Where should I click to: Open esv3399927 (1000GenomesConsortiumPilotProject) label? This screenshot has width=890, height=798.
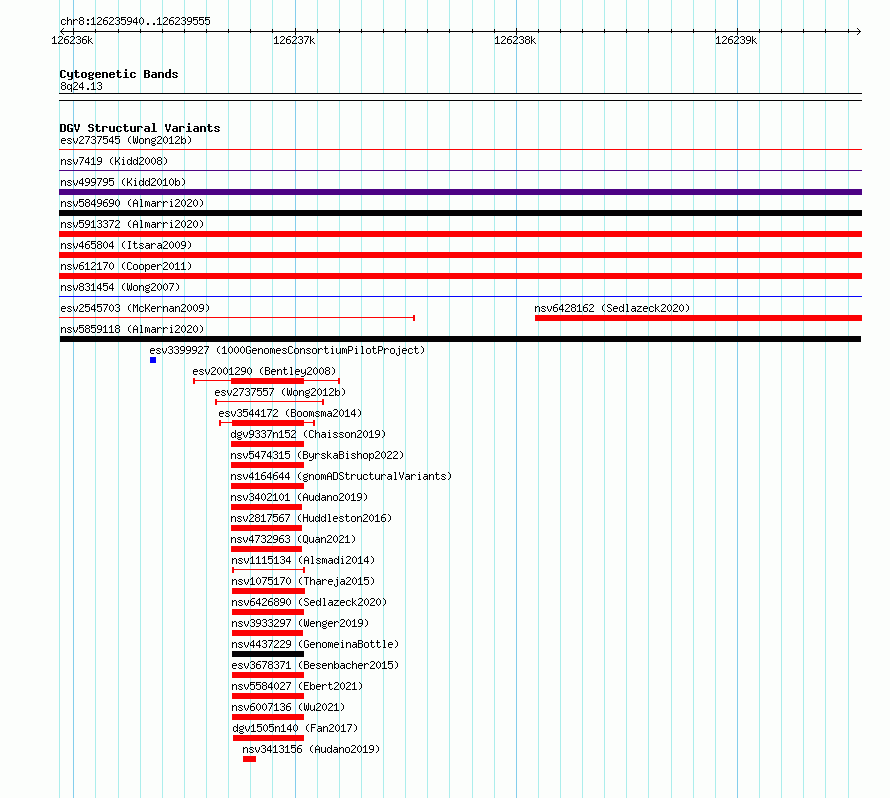pyautogui.click(x=287, y=350)
